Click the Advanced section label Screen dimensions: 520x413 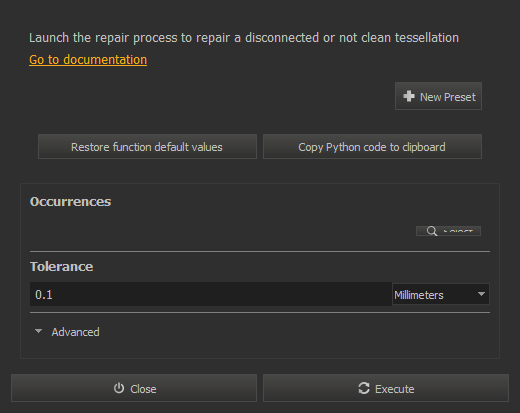[75, 332]
